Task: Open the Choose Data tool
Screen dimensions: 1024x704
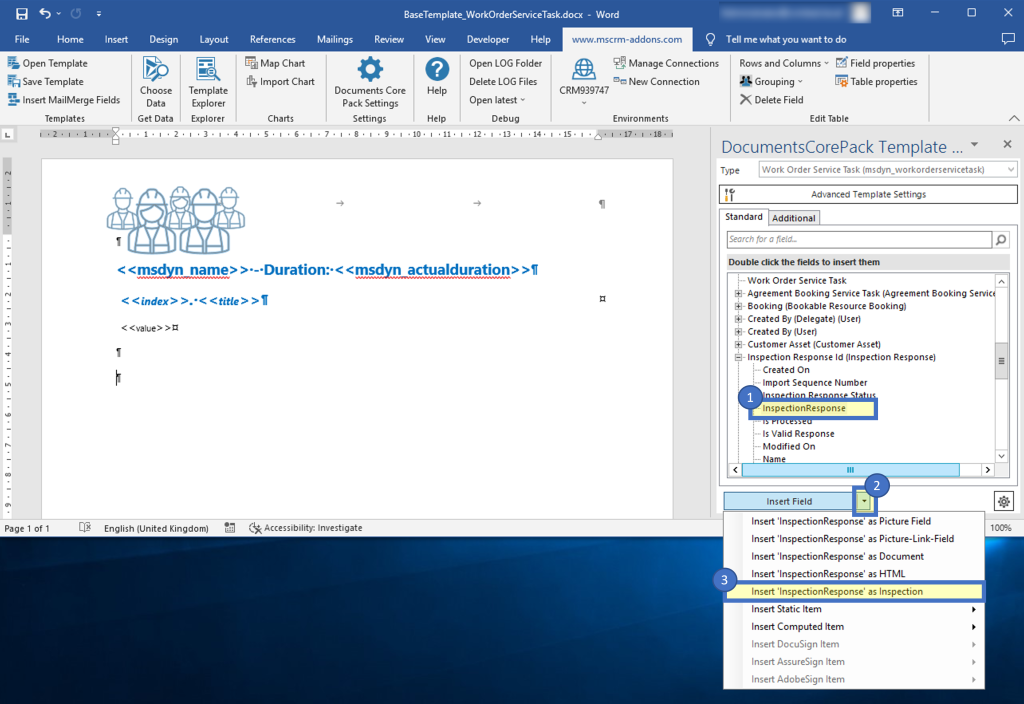Action: click(155, 83)
